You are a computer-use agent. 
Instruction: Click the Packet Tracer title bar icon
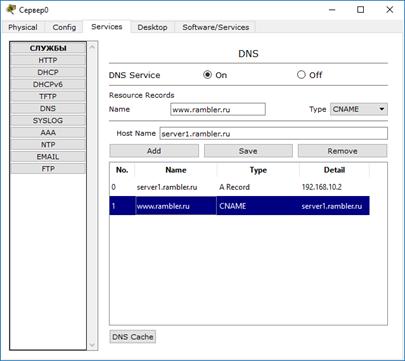tap(11, 10)
